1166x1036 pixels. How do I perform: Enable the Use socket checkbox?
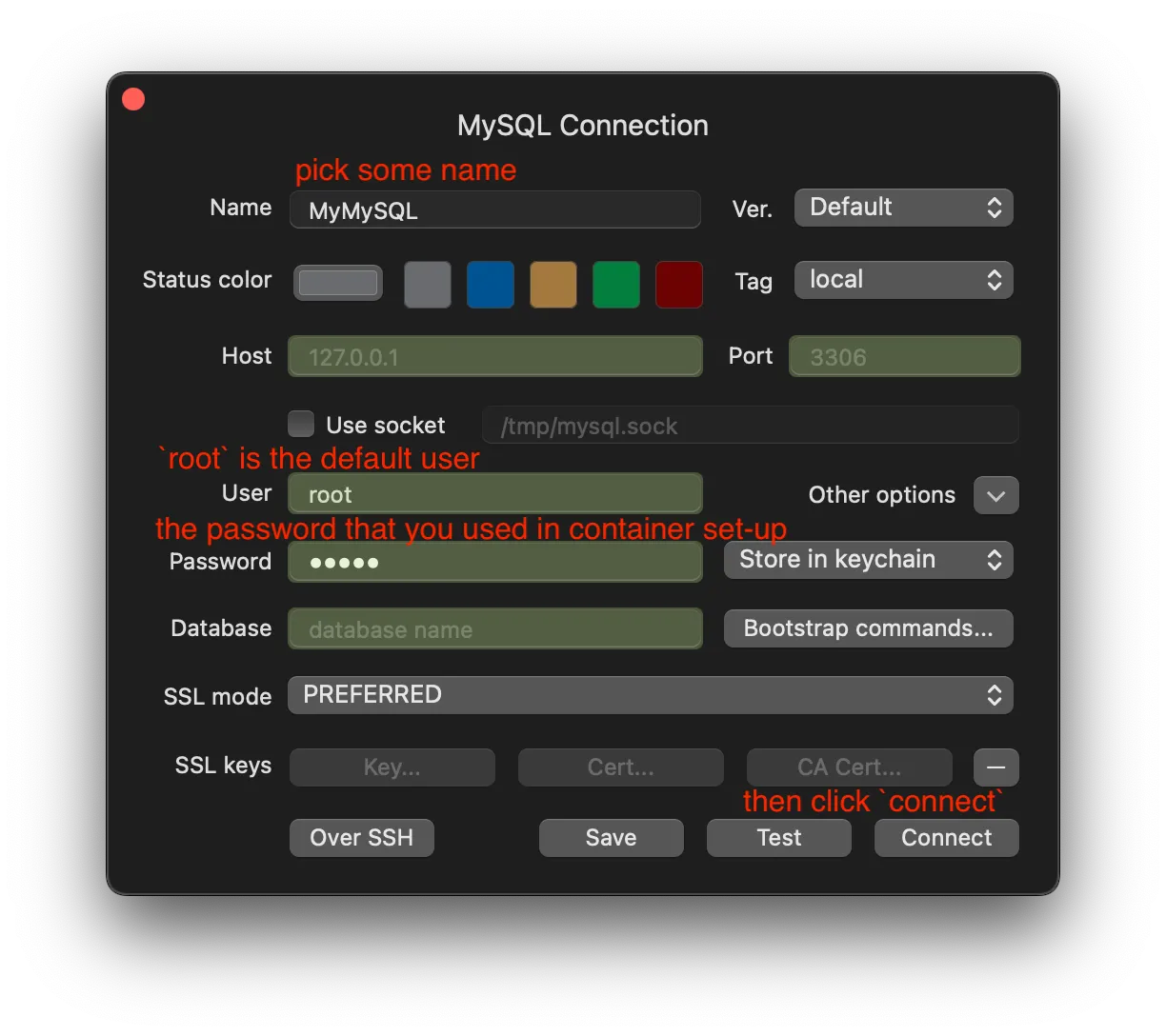tap(301, 424)
